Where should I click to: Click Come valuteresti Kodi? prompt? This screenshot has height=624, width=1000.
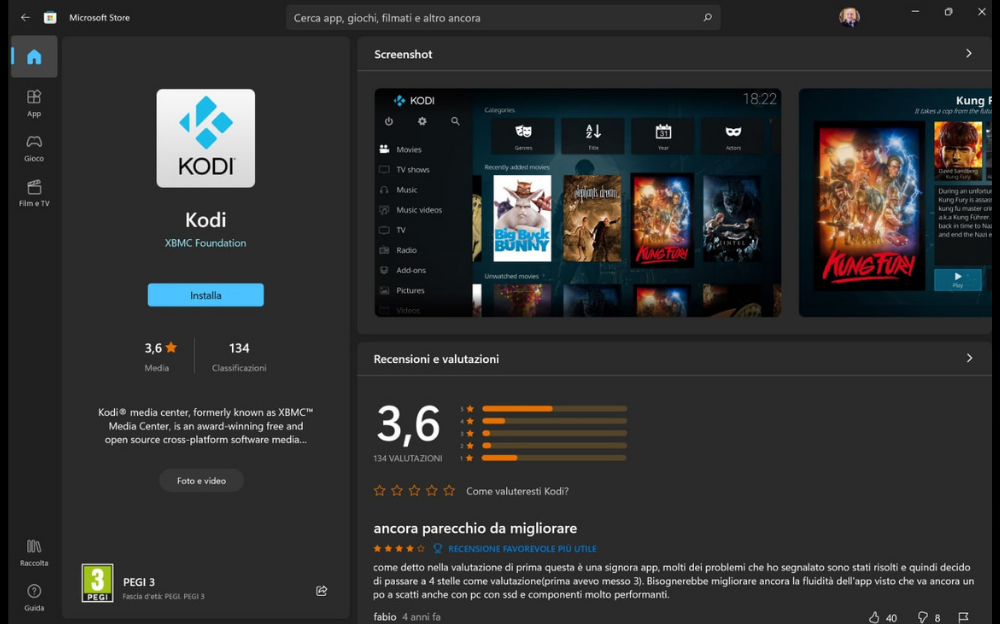[517, 491]
